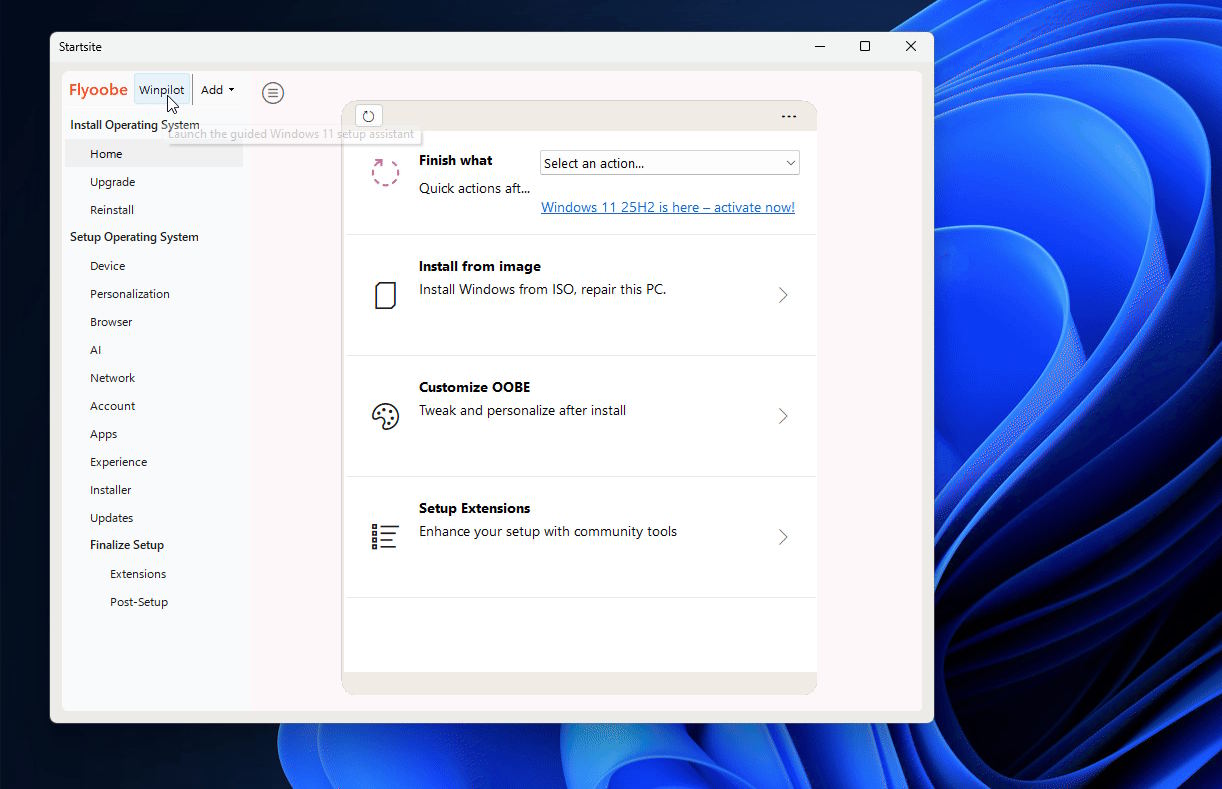Expand the Customize OOBE chevron arrow
This screenshot has width=1222, height=789.
click(x=783, y=416)
